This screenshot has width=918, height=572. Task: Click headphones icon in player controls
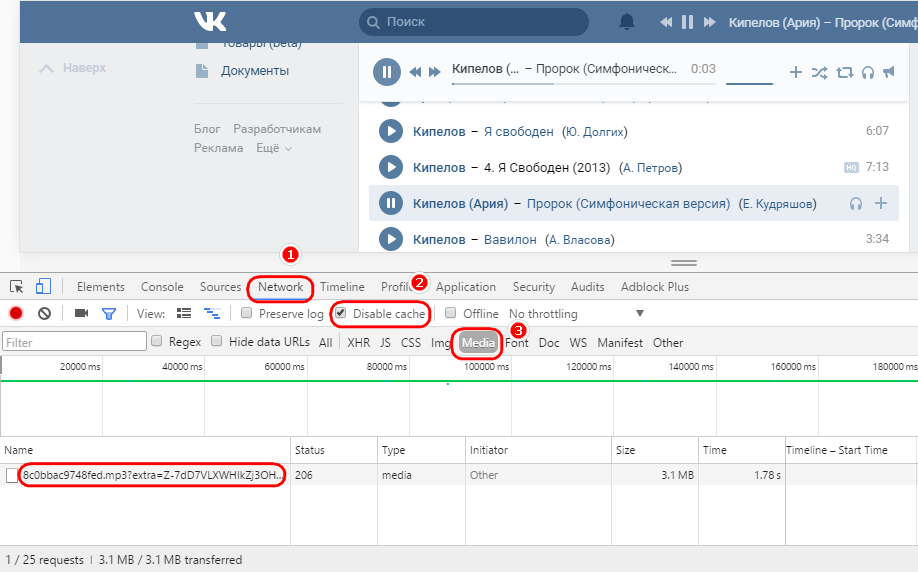coord(868,73)
